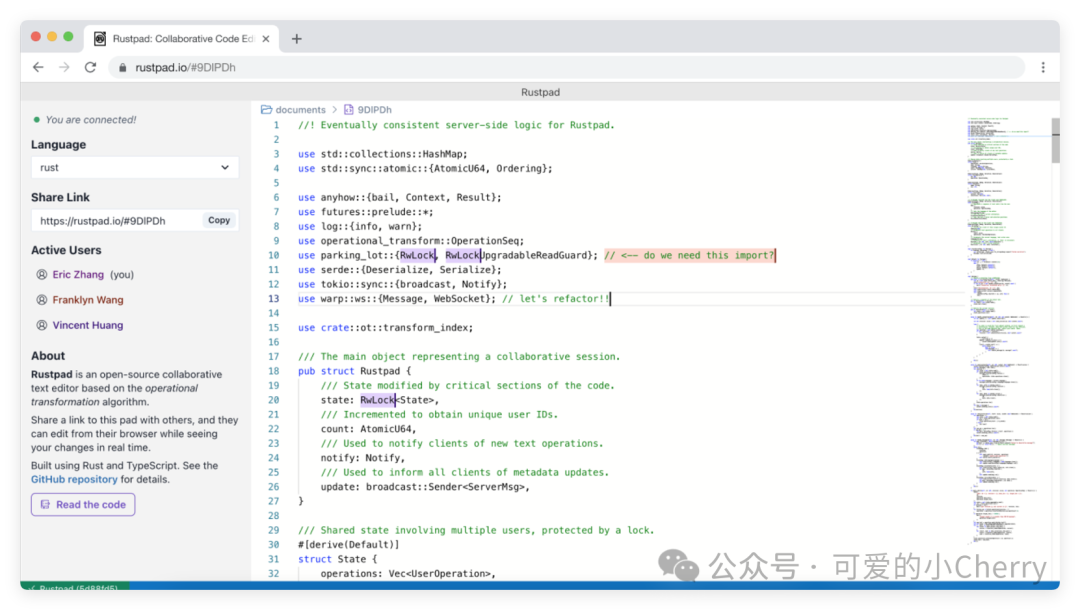This screenshot has height=610, width=1080.
Task: Click the green connected status dot
Action: 37,120
